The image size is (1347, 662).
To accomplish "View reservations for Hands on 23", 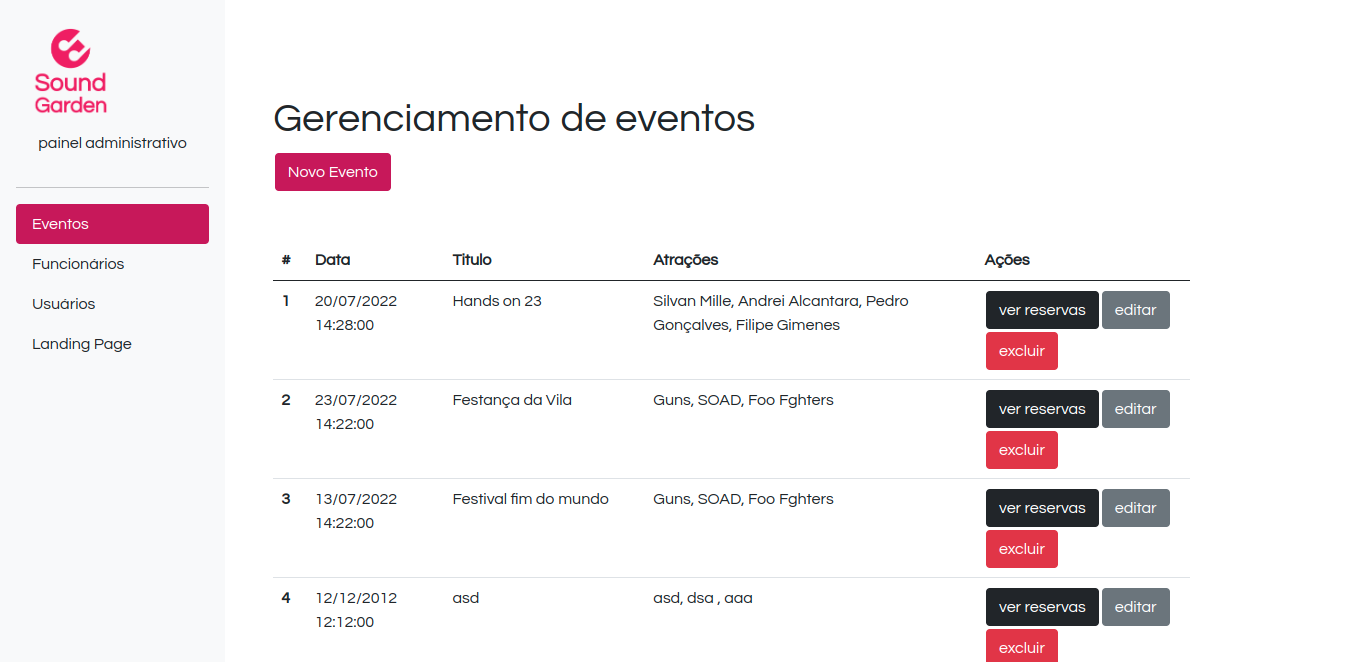I will pyautogui.click(x=1041, y=309).
